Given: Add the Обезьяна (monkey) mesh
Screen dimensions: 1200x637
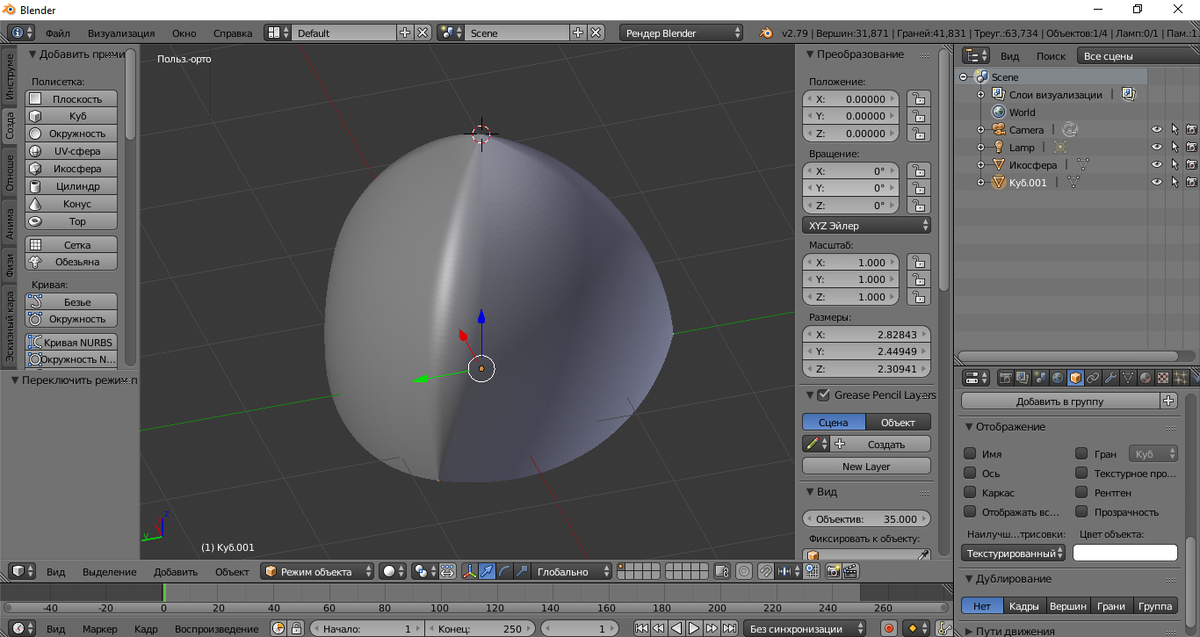Looking at the screenshot, I should [71, 262].
